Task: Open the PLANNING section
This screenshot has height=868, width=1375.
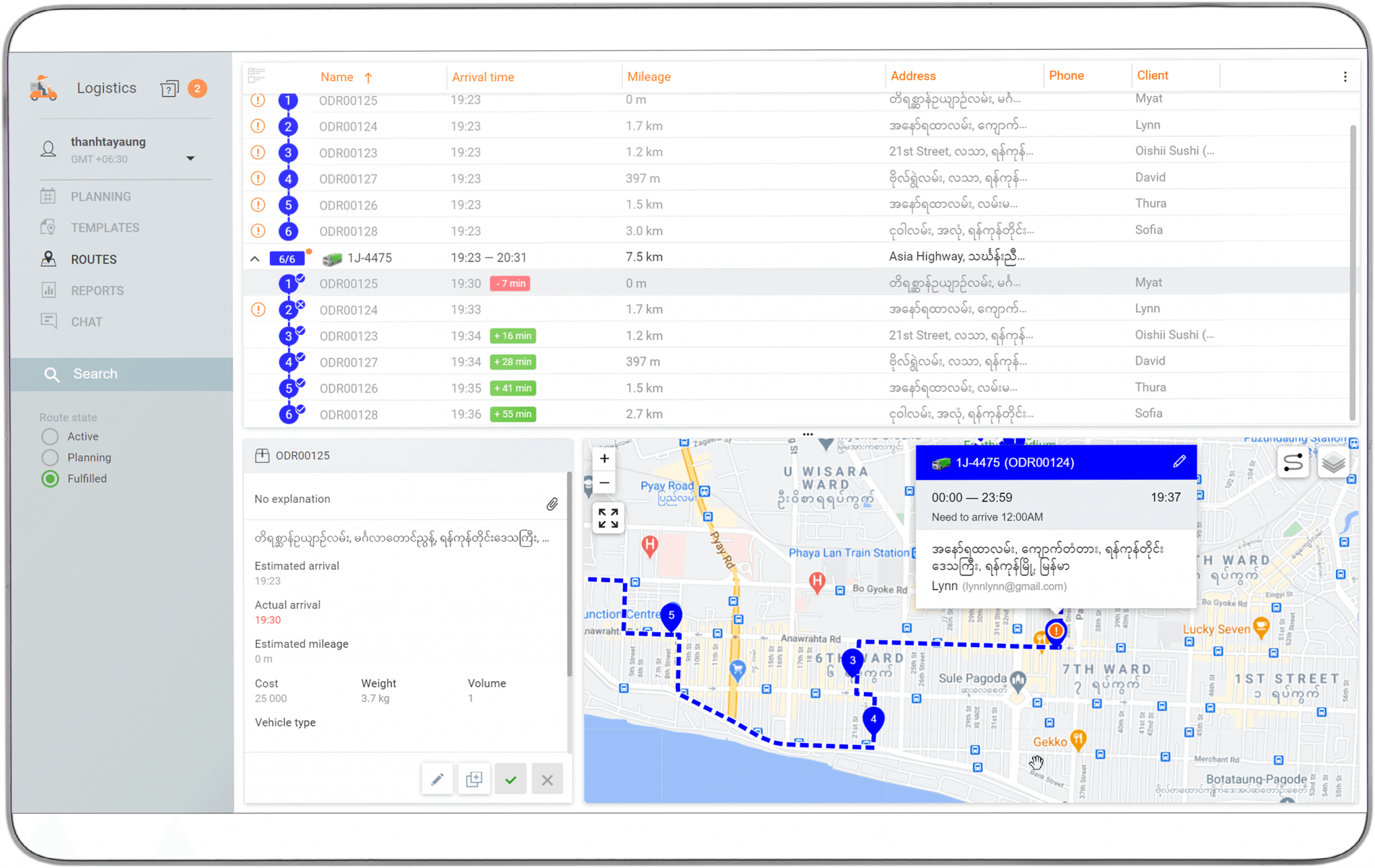Action: tap(101, 196)
